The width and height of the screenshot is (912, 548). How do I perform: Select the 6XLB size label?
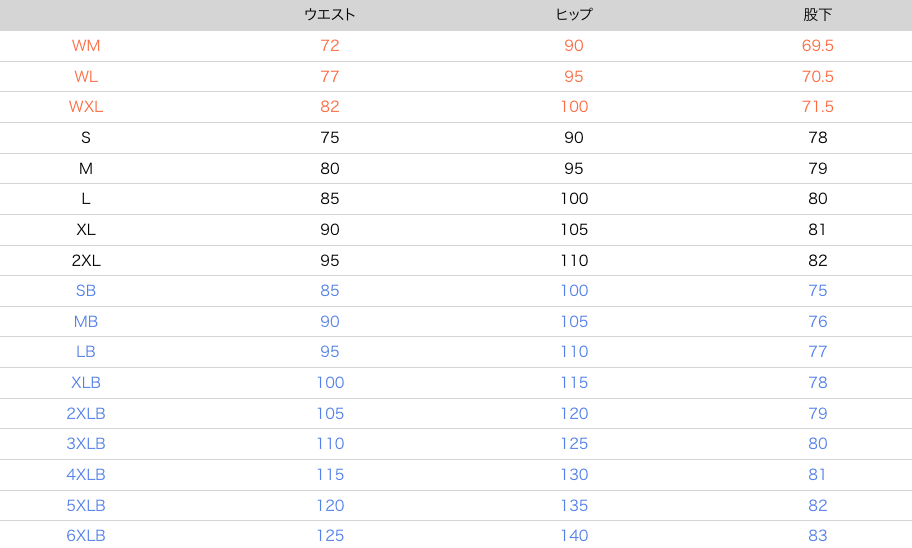point(86,535)
